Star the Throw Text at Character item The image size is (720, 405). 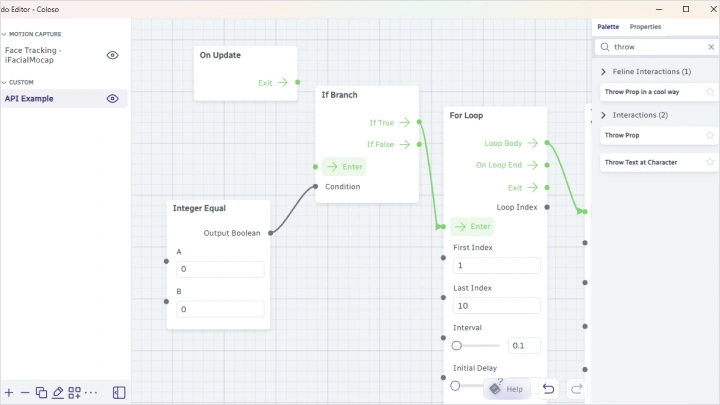coord(710,162)
